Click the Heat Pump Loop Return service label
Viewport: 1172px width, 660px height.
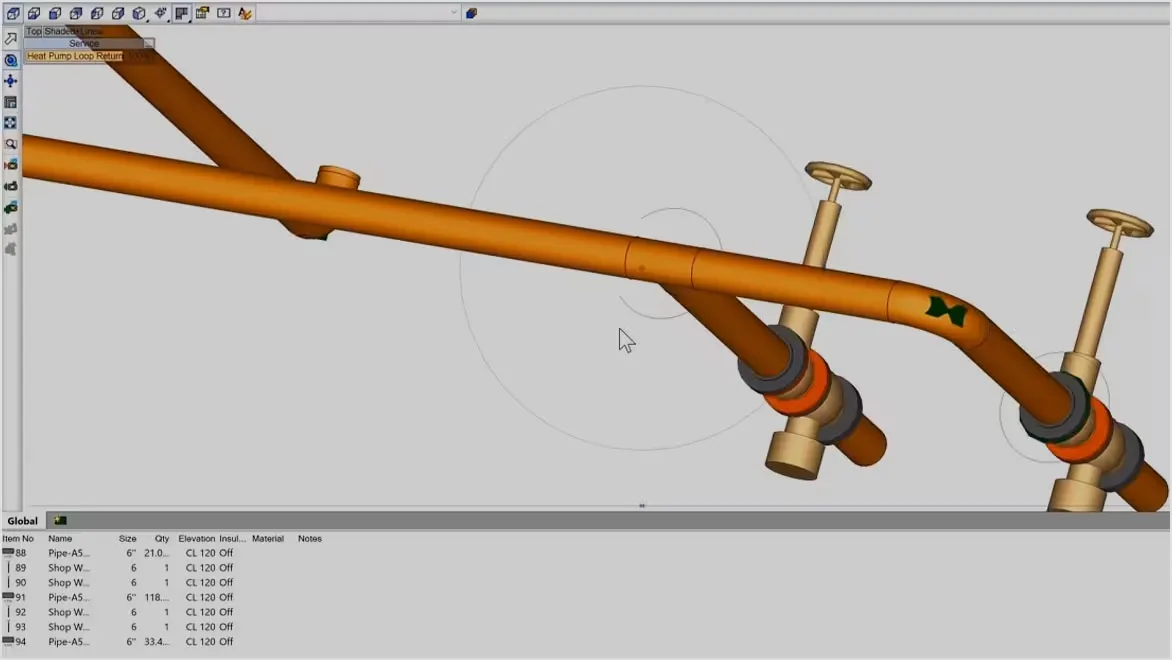point(74,57)
